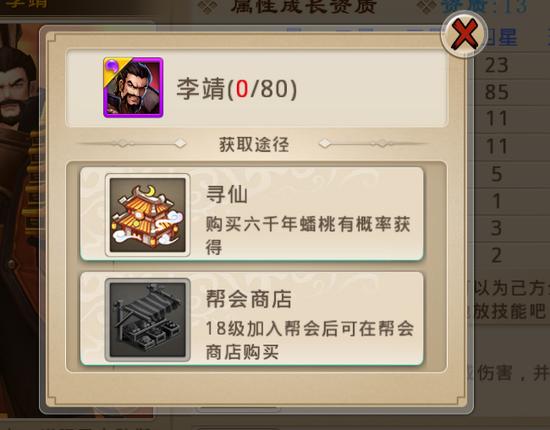Click the 李靖(0/80) fragment count text
Screen dimensions: 550x430
(x=237, y=88)
